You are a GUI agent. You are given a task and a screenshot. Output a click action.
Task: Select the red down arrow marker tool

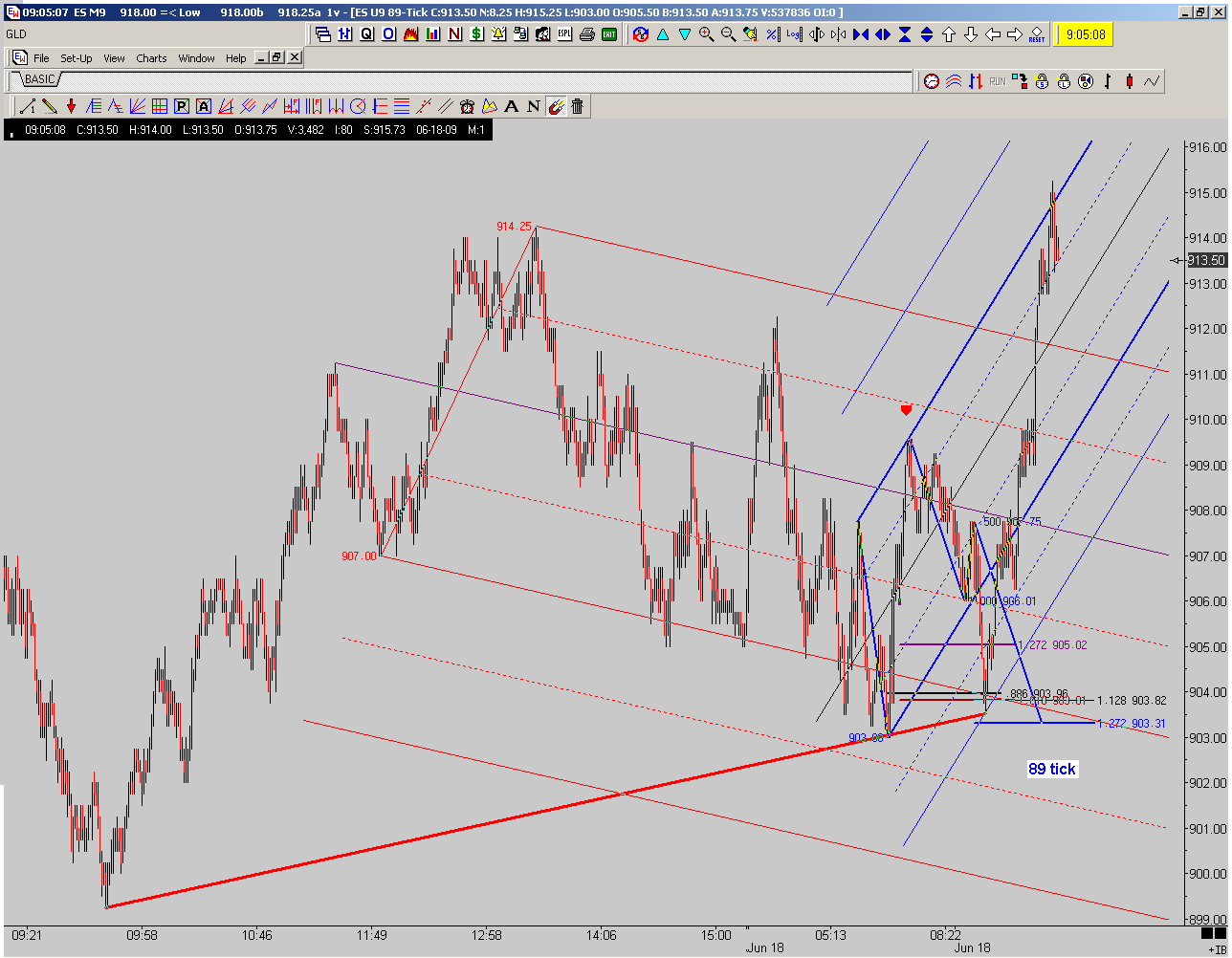coord(71,106)
